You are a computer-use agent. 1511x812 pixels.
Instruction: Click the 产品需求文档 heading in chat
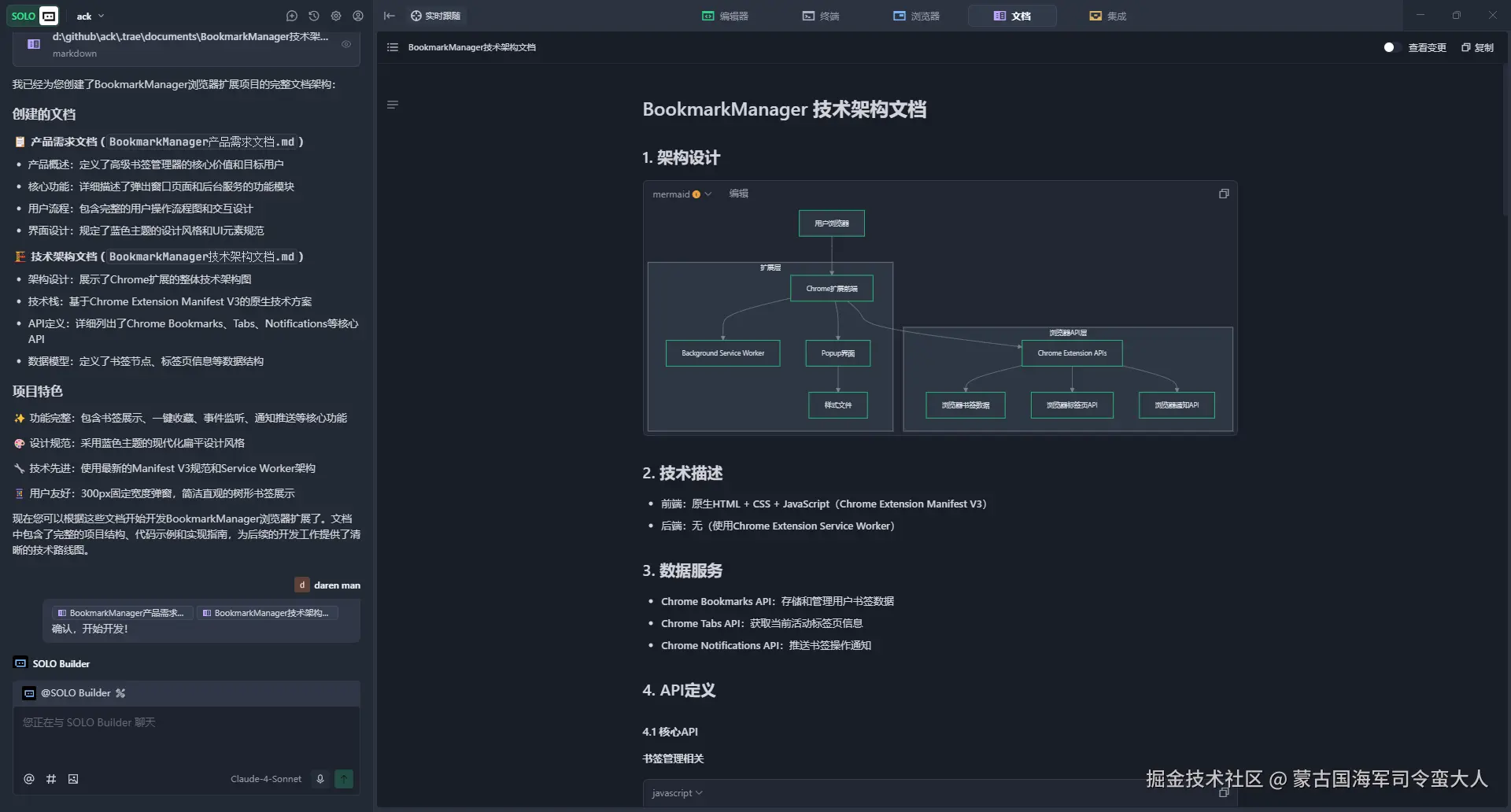158,142
